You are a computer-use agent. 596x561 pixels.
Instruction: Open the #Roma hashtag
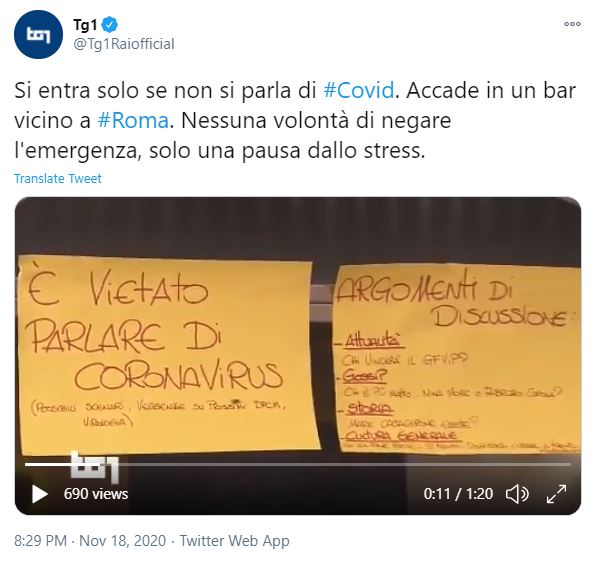133,121
